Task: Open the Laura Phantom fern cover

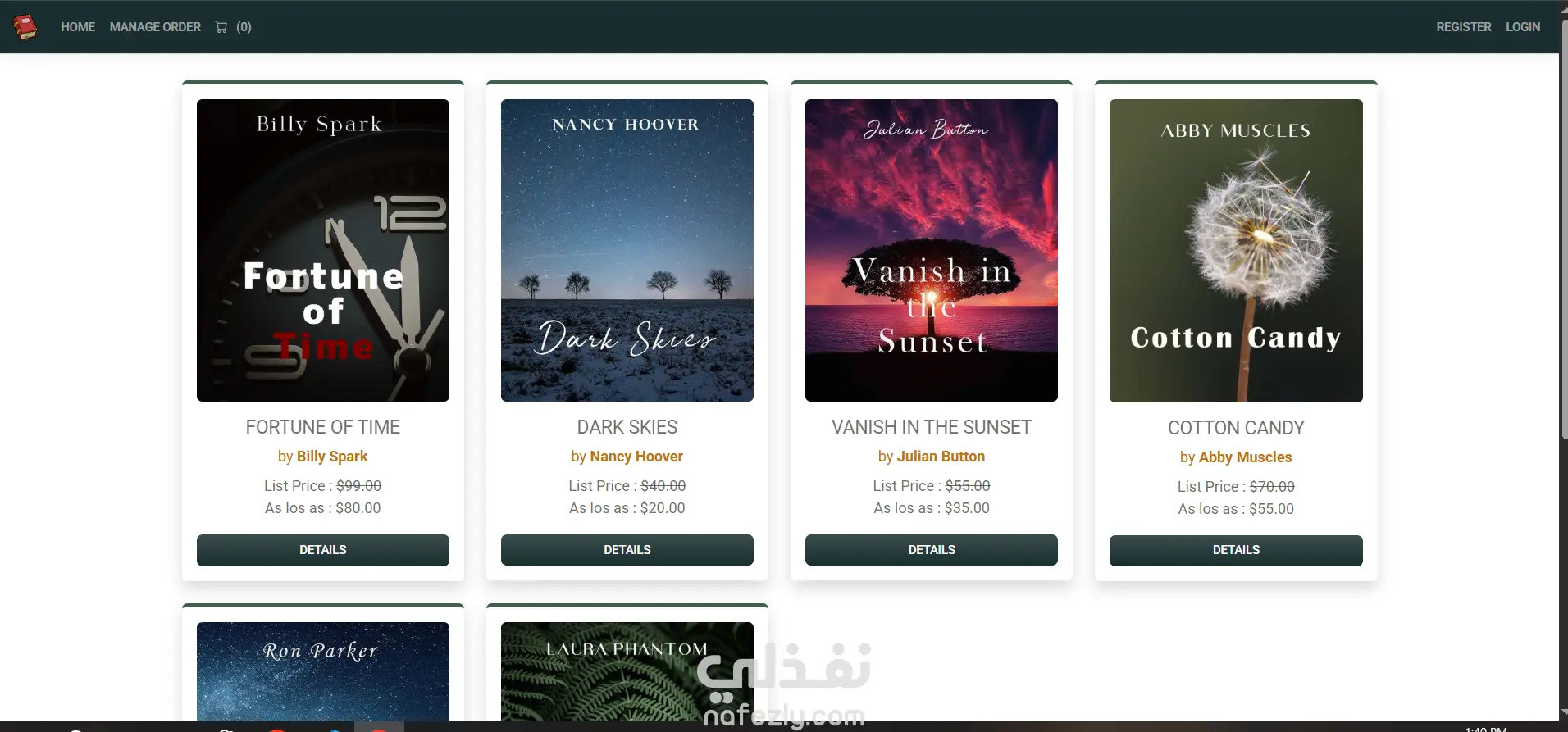Action: point(627,671)
